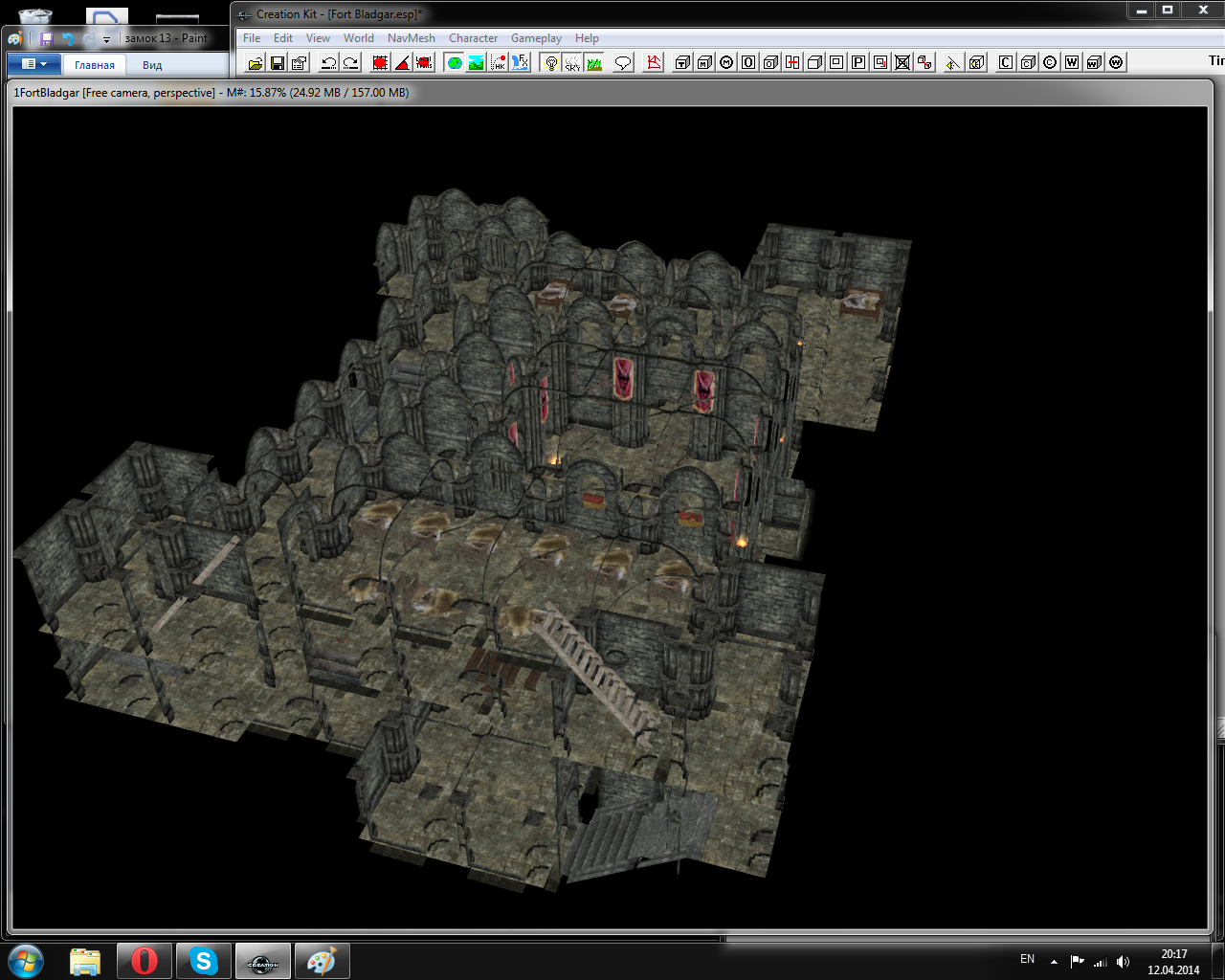The image size is (1225, 980).
Task: Save the plugin via the floppy disk icon
Action: (278, 62)
